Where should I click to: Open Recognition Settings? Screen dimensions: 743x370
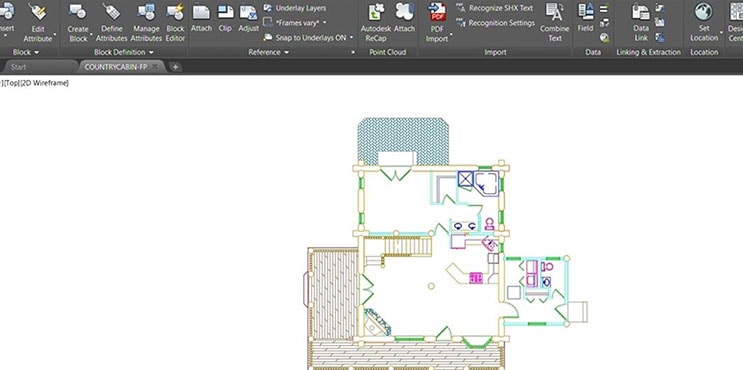(495, 23)
